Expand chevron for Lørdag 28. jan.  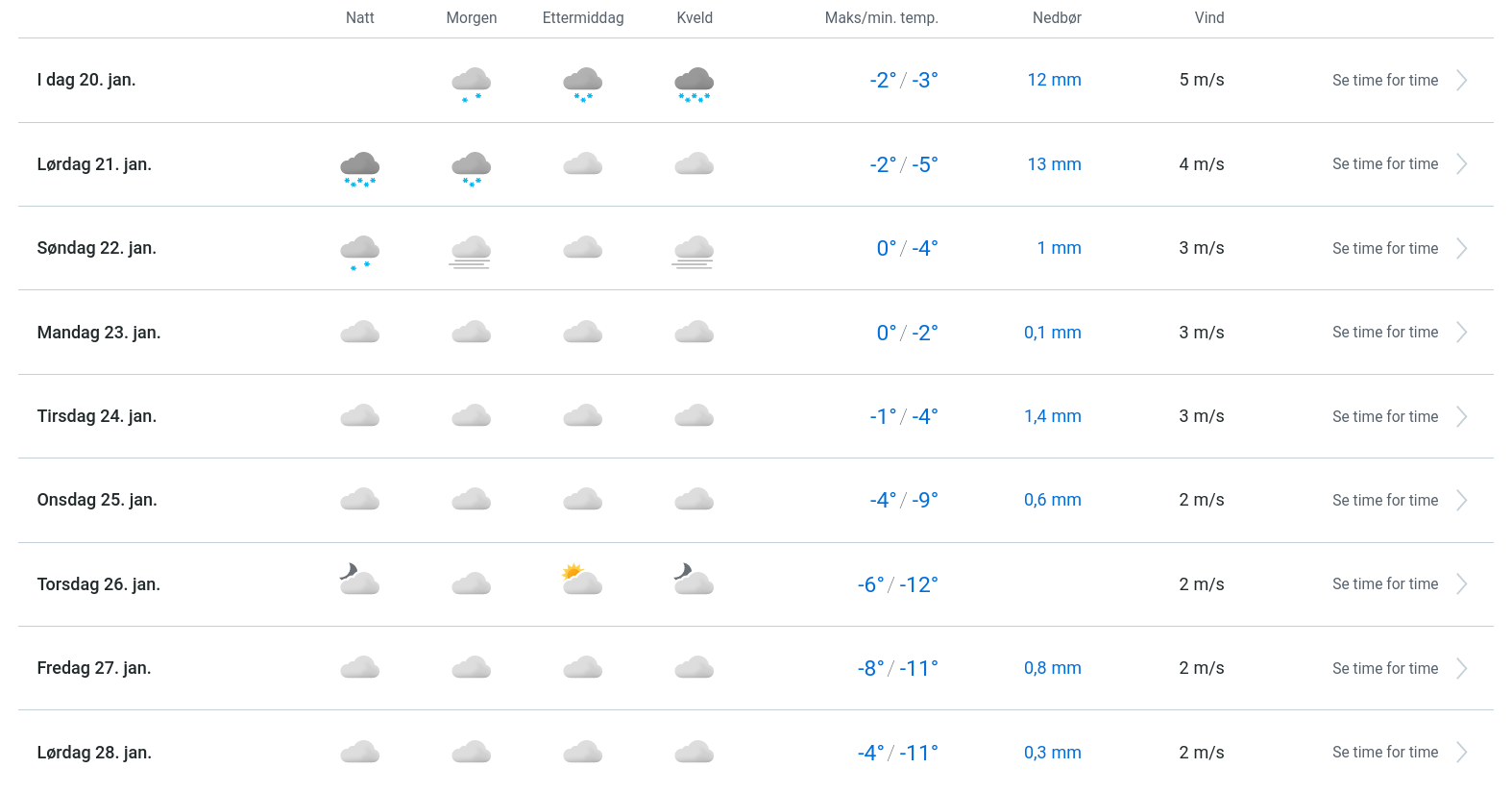[x=1461, y=753]
